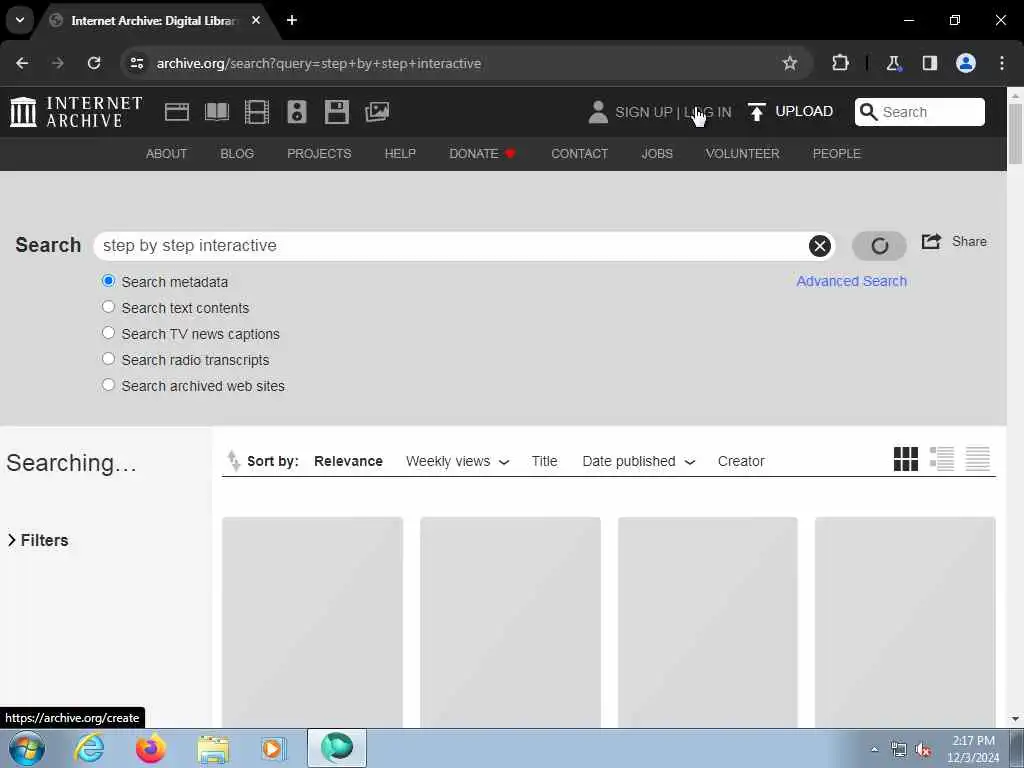Open the Web (Wayback) media icon
1024x768 pixels.
click(x=176, y=112)
